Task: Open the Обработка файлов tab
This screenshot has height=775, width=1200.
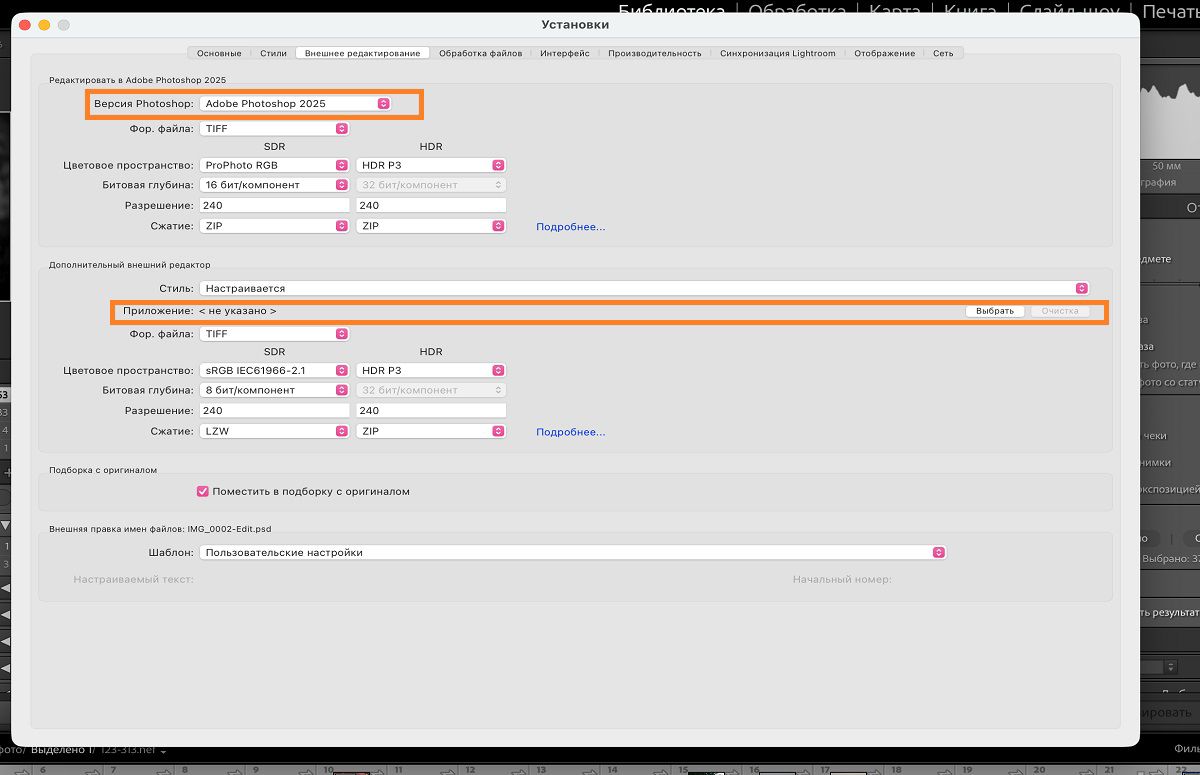Action: (x=480, y=53)
